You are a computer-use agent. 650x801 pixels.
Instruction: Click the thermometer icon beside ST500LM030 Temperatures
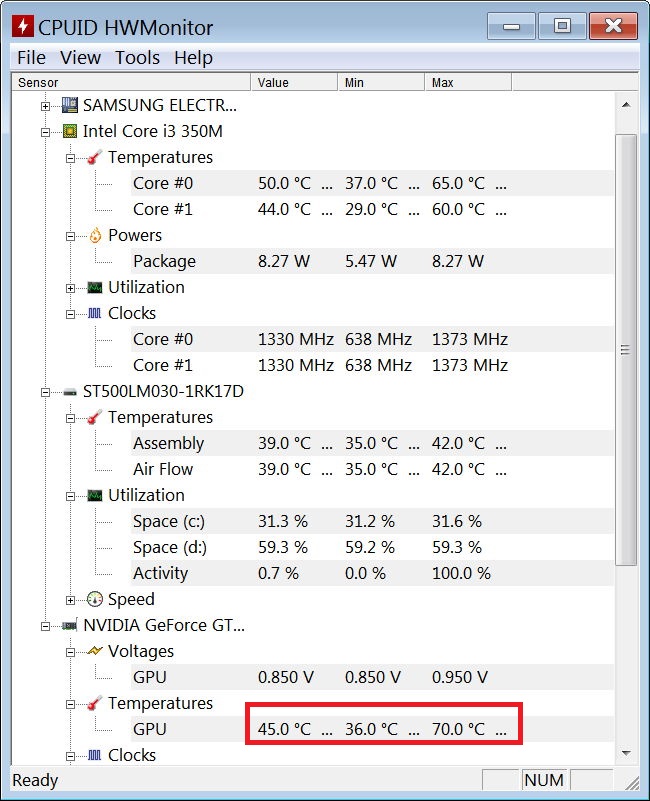(95, 417)
